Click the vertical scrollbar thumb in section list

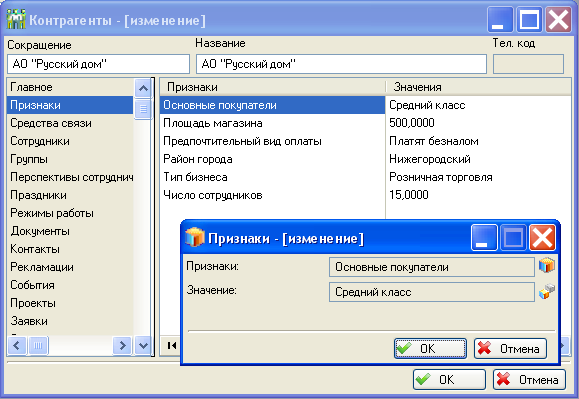point(143,109)
